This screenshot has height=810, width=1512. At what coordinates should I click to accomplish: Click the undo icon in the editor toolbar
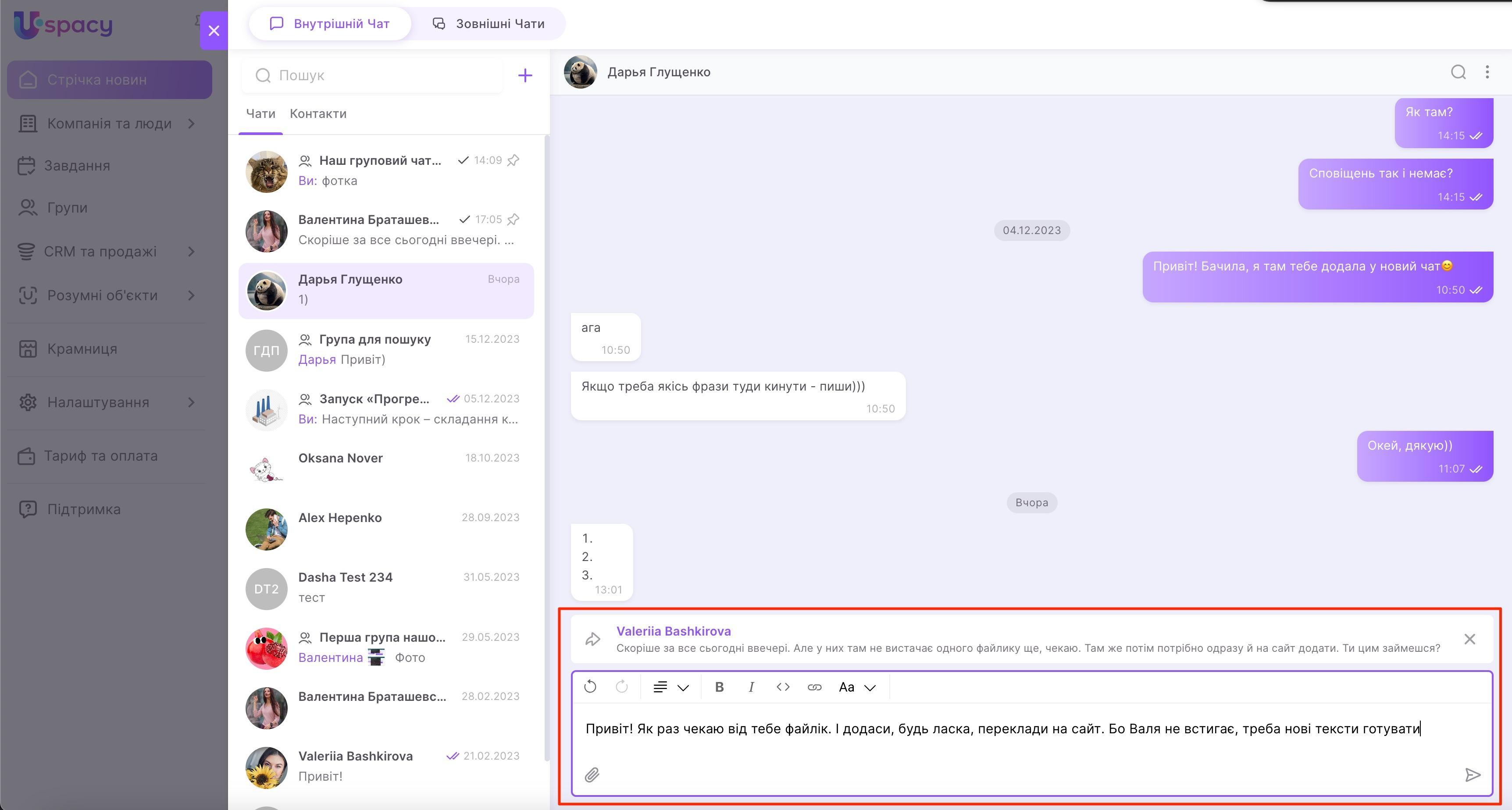coord(591,687)
